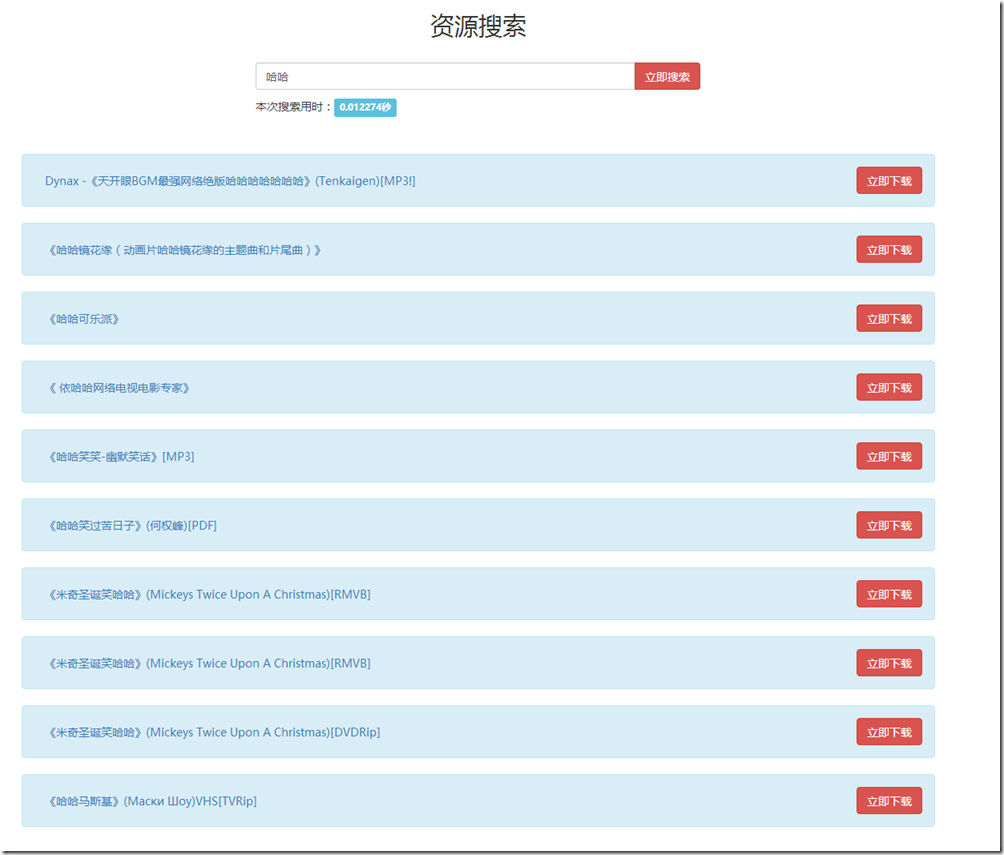
Task: Open the 《哈哈镜花缘（动画片...主题曲和片尾曲）》 title
Action: point(184,250)
